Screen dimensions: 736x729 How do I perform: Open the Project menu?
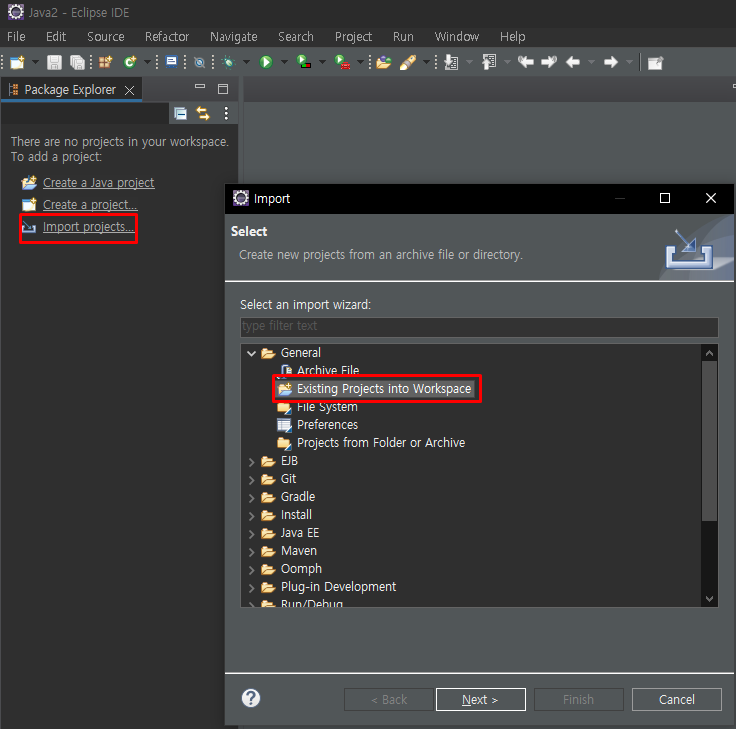coord(353,37)
